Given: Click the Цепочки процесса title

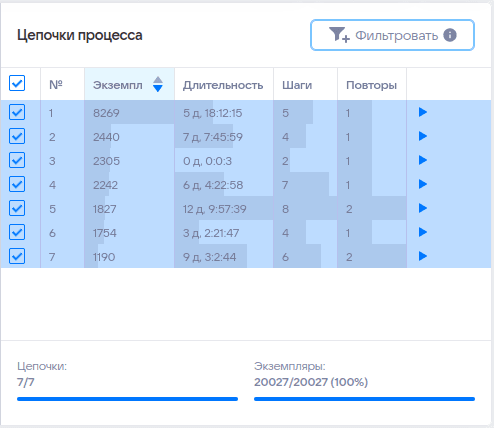Looking at the screenshot, I should point(80,35).
